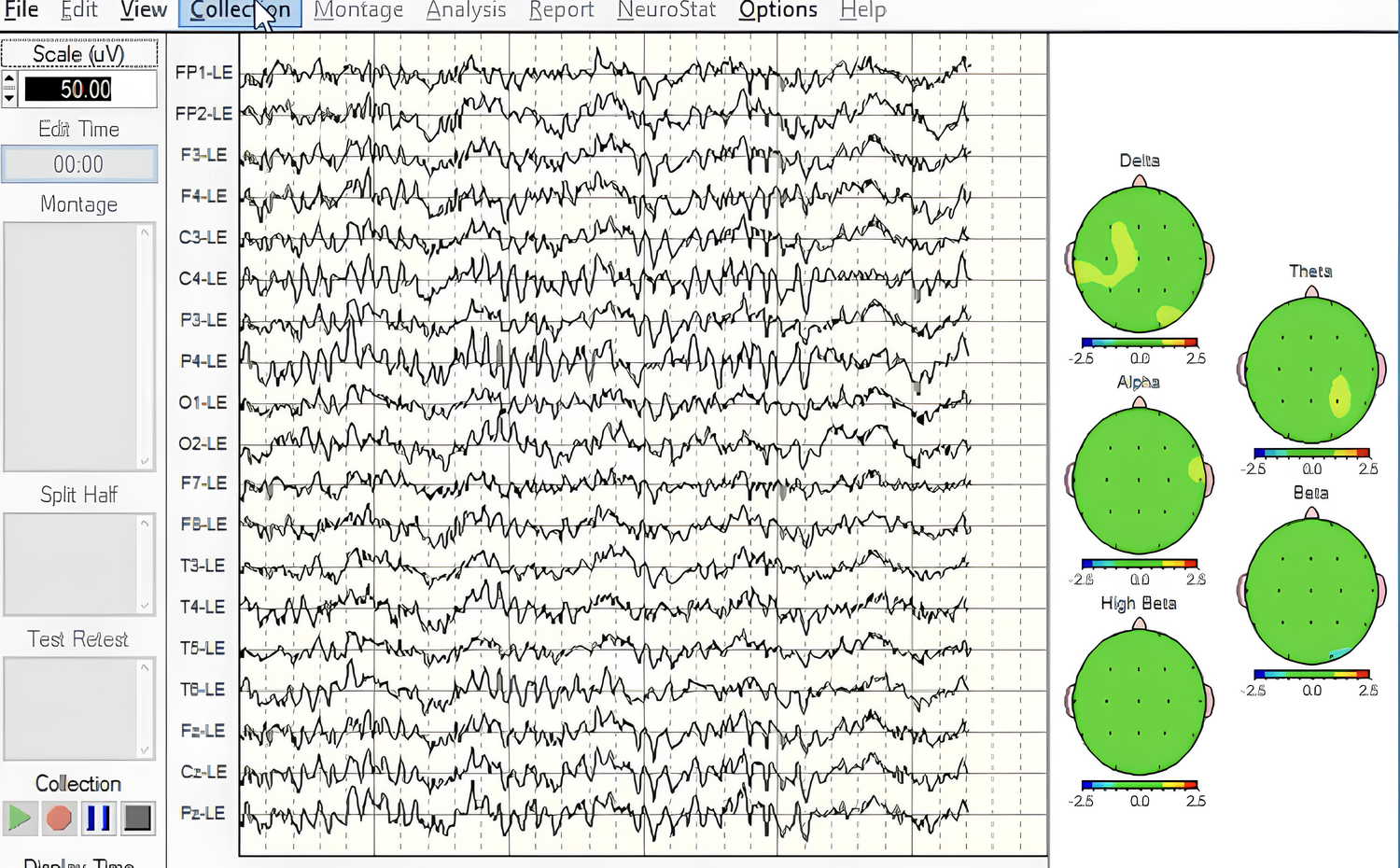The width and height of the screenshot is (1400, 868).
Task: Click the Scale 50.00 input field
Action: point(86,90)
